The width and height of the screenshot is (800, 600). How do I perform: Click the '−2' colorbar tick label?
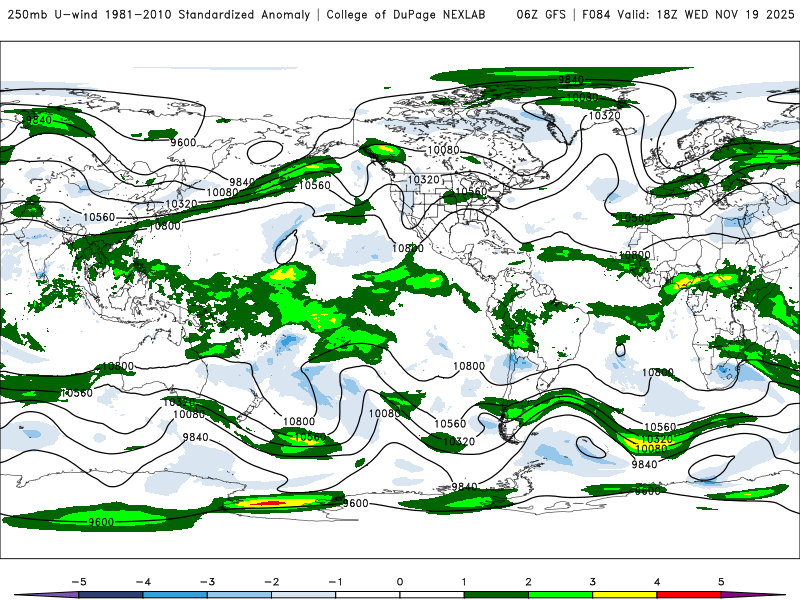tap(271, 582)
